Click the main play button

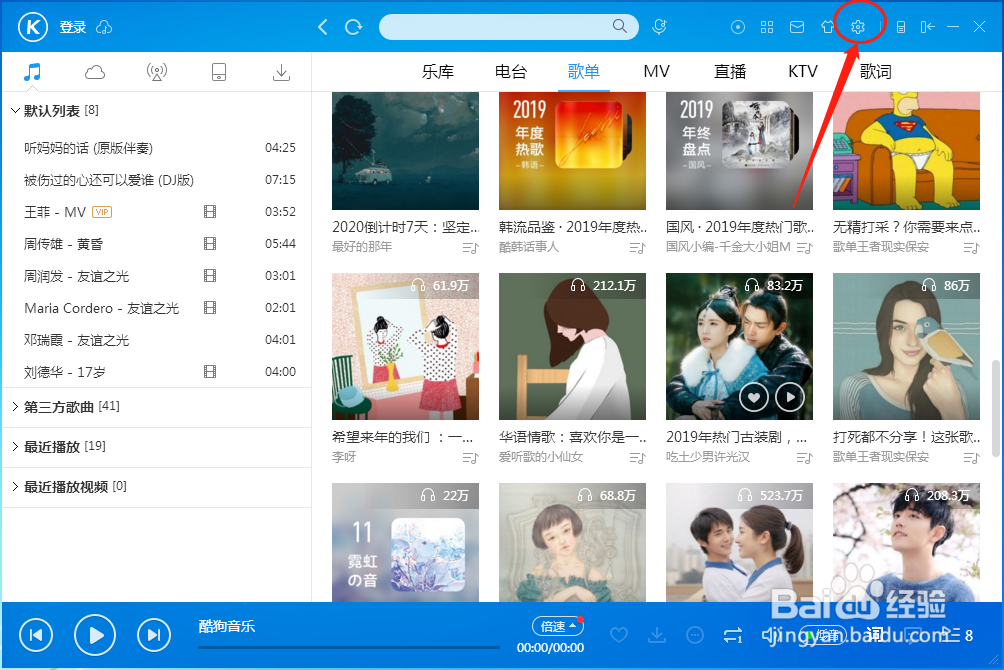pos(95,635)
